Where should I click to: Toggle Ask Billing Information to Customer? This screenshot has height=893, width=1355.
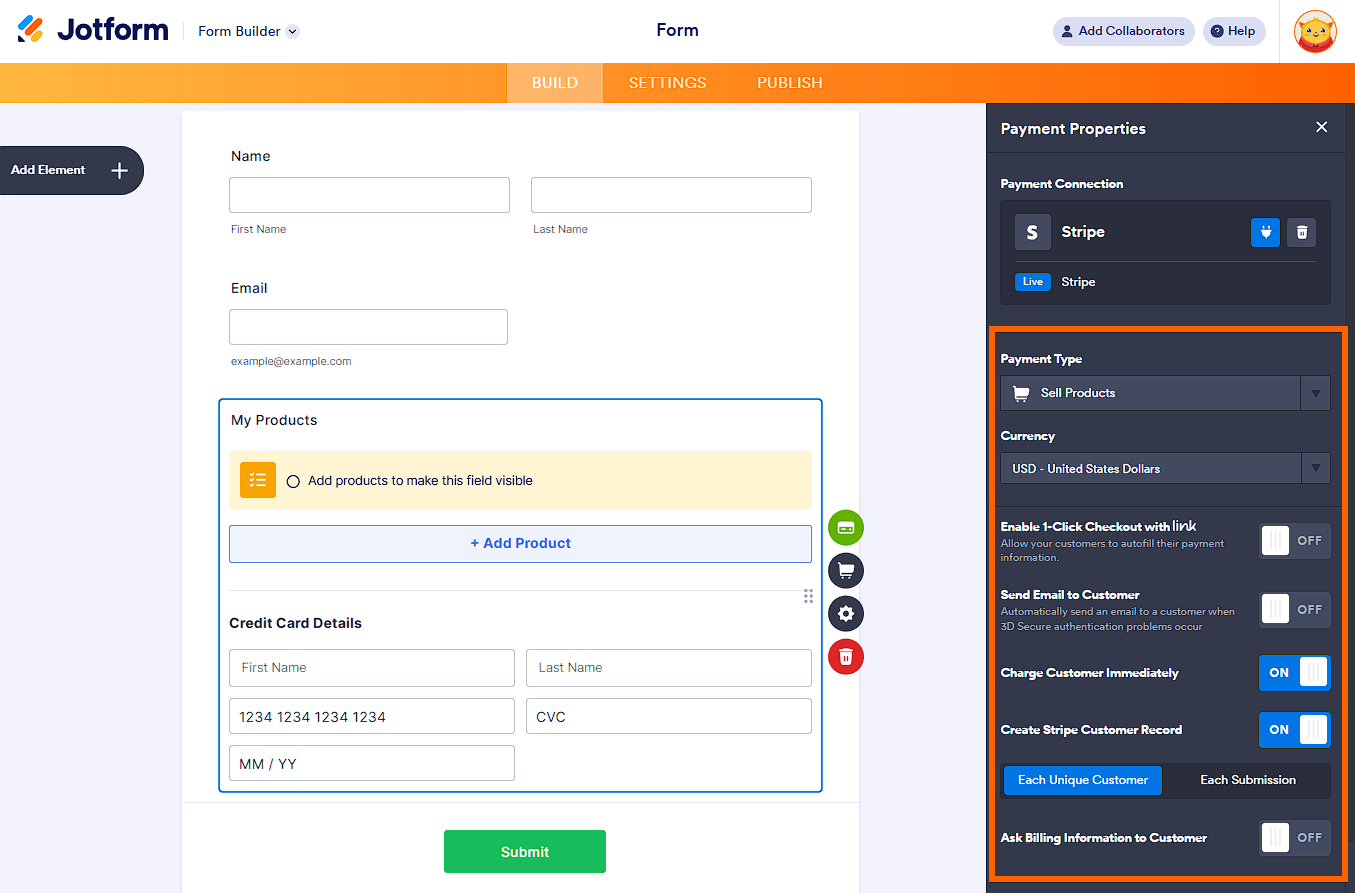(x=1295, y=838)
